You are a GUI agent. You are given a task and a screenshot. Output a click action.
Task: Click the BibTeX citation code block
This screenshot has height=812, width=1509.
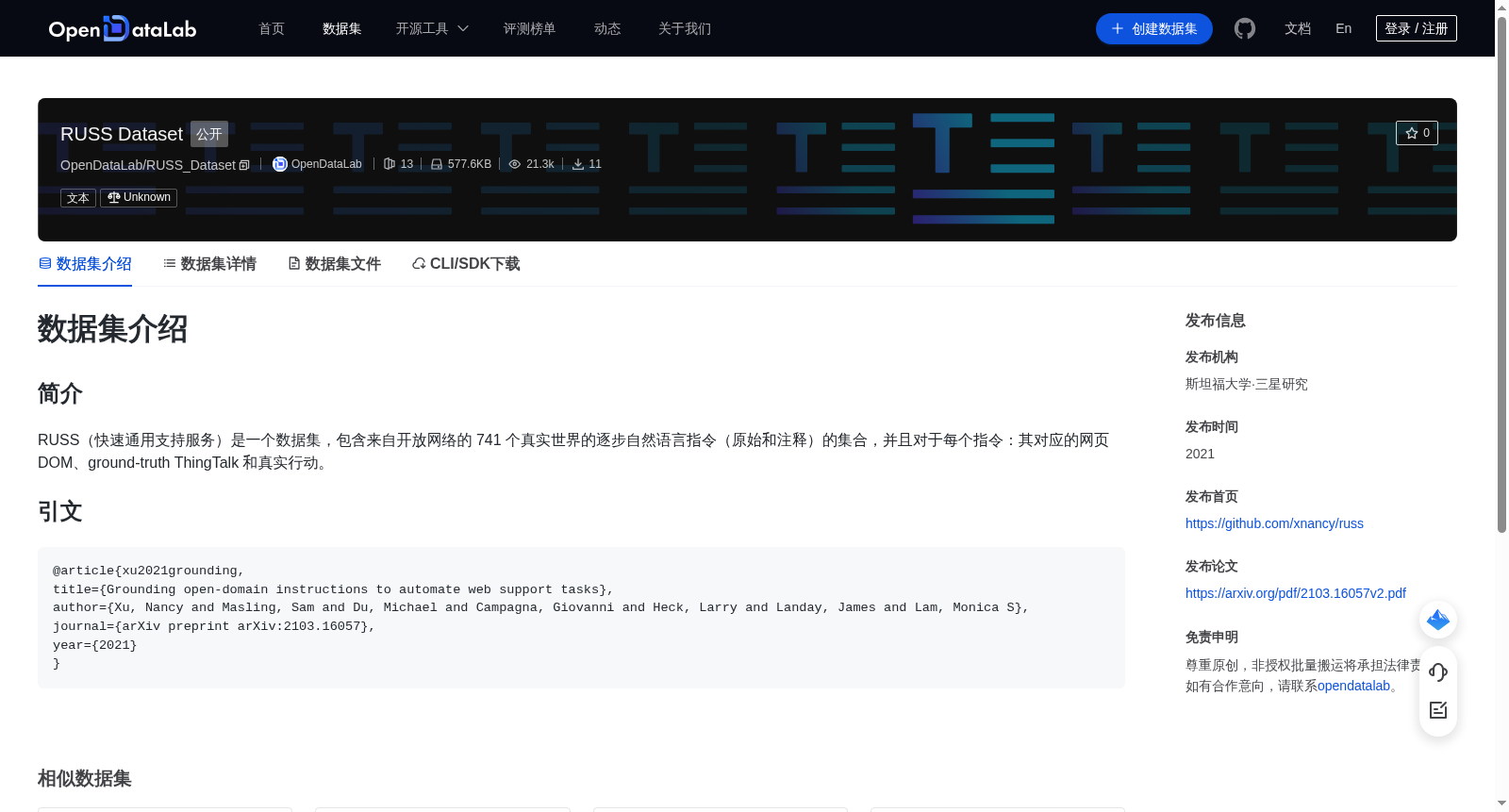tap(581, 618)
